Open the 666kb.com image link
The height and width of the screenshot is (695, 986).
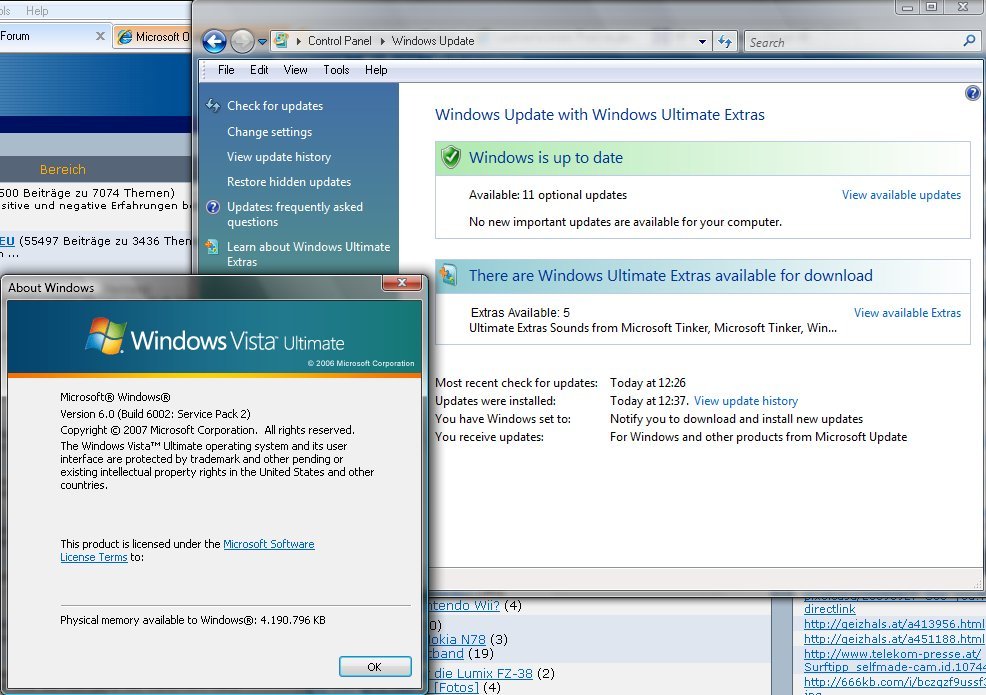pyautogui.click(x=894, y=682)
